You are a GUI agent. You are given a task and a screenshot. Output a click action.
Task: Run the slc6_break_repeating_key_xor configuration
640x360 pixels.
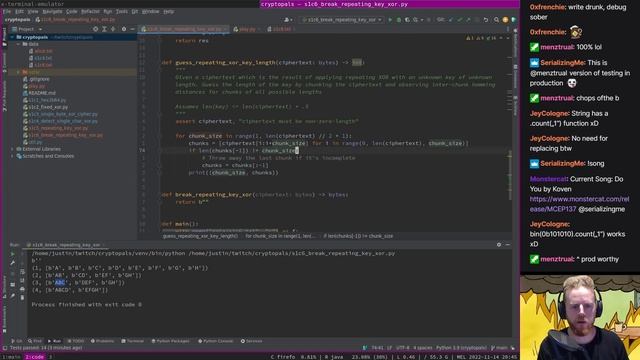pos(390,20)
